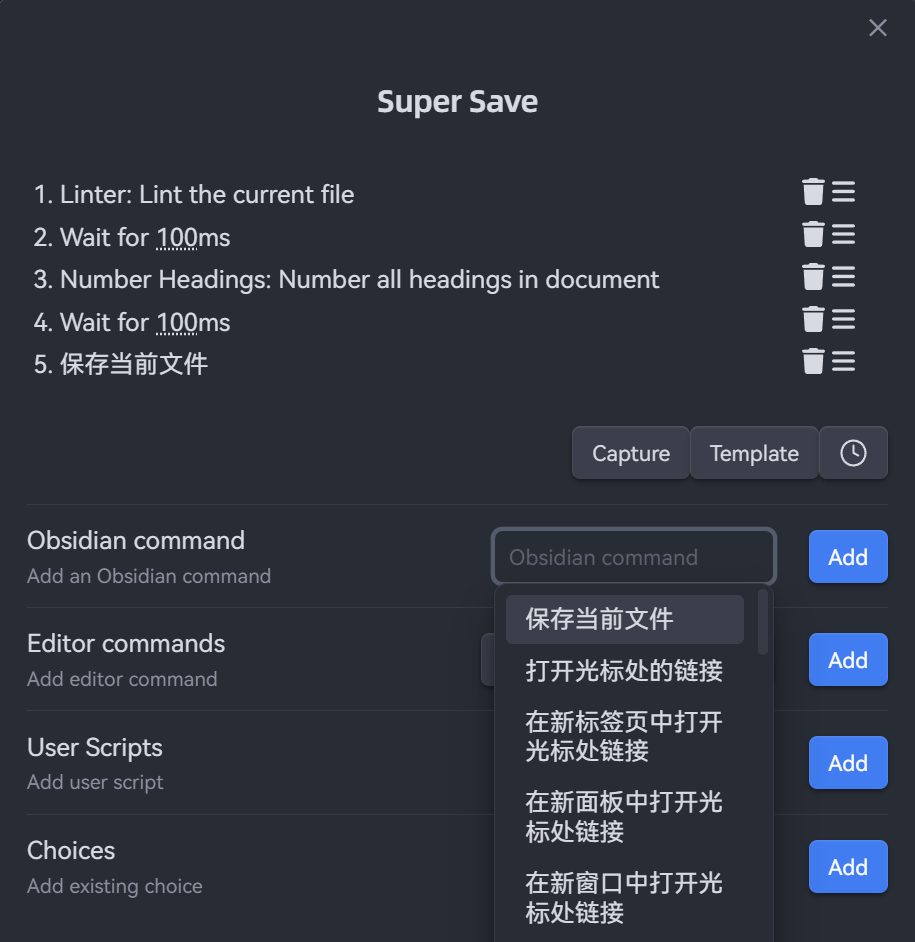This screenshot has height=942, width=915.
Task: Choose 打开光标处的链接 suggestion
Action: (x=624, y=671)
